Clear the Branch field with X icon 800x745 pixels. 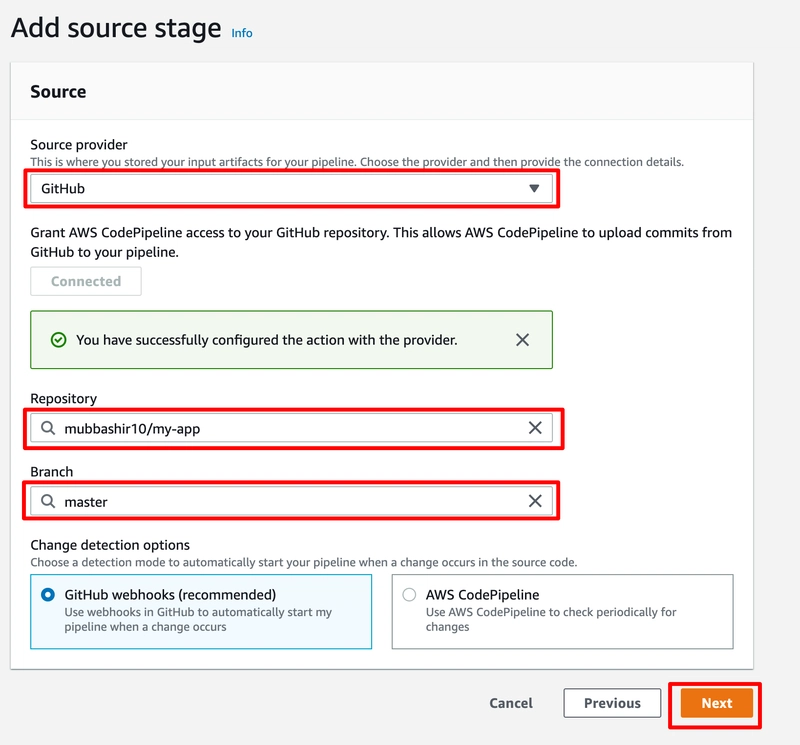pos(535,501)
